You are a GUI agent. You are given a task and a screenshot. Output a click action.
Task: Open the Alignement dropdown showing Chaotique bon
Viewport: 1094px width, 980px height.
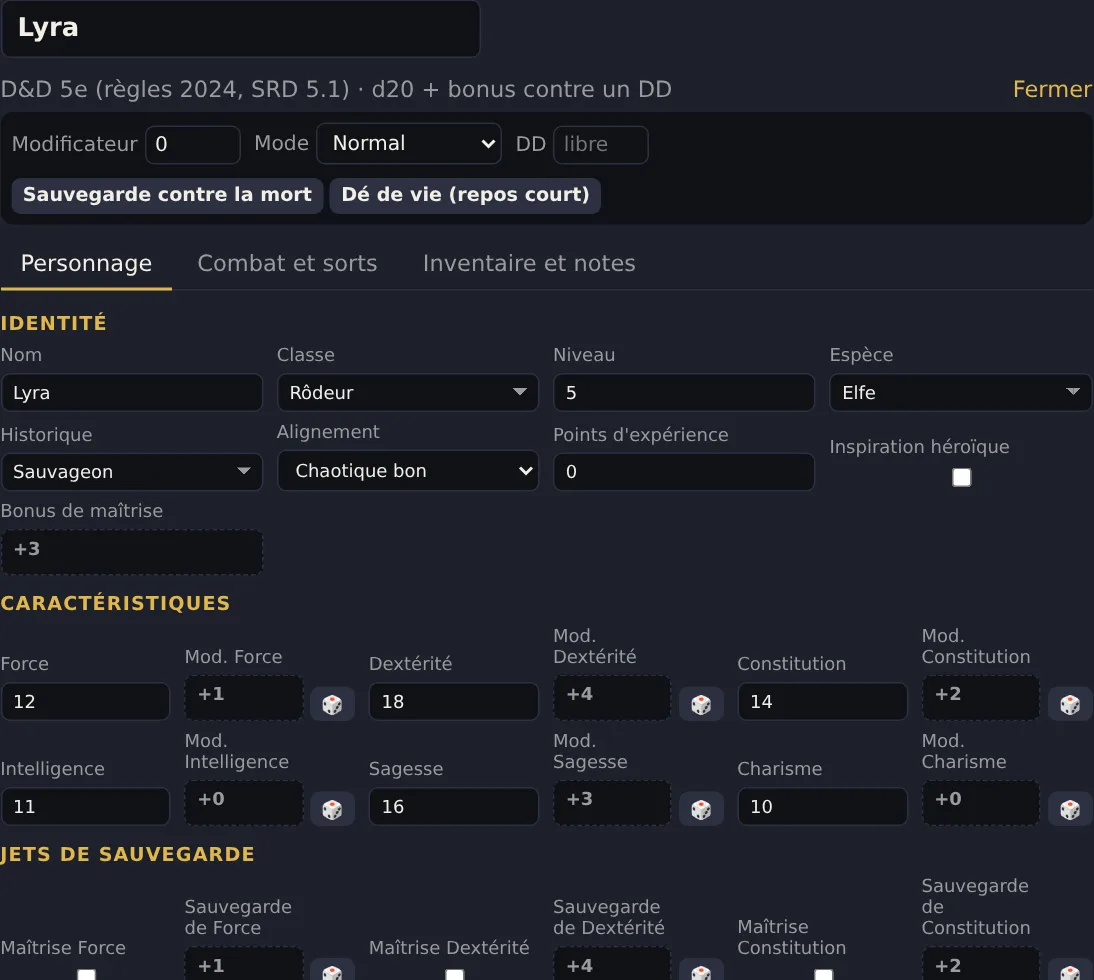click(x=408, y=471)
